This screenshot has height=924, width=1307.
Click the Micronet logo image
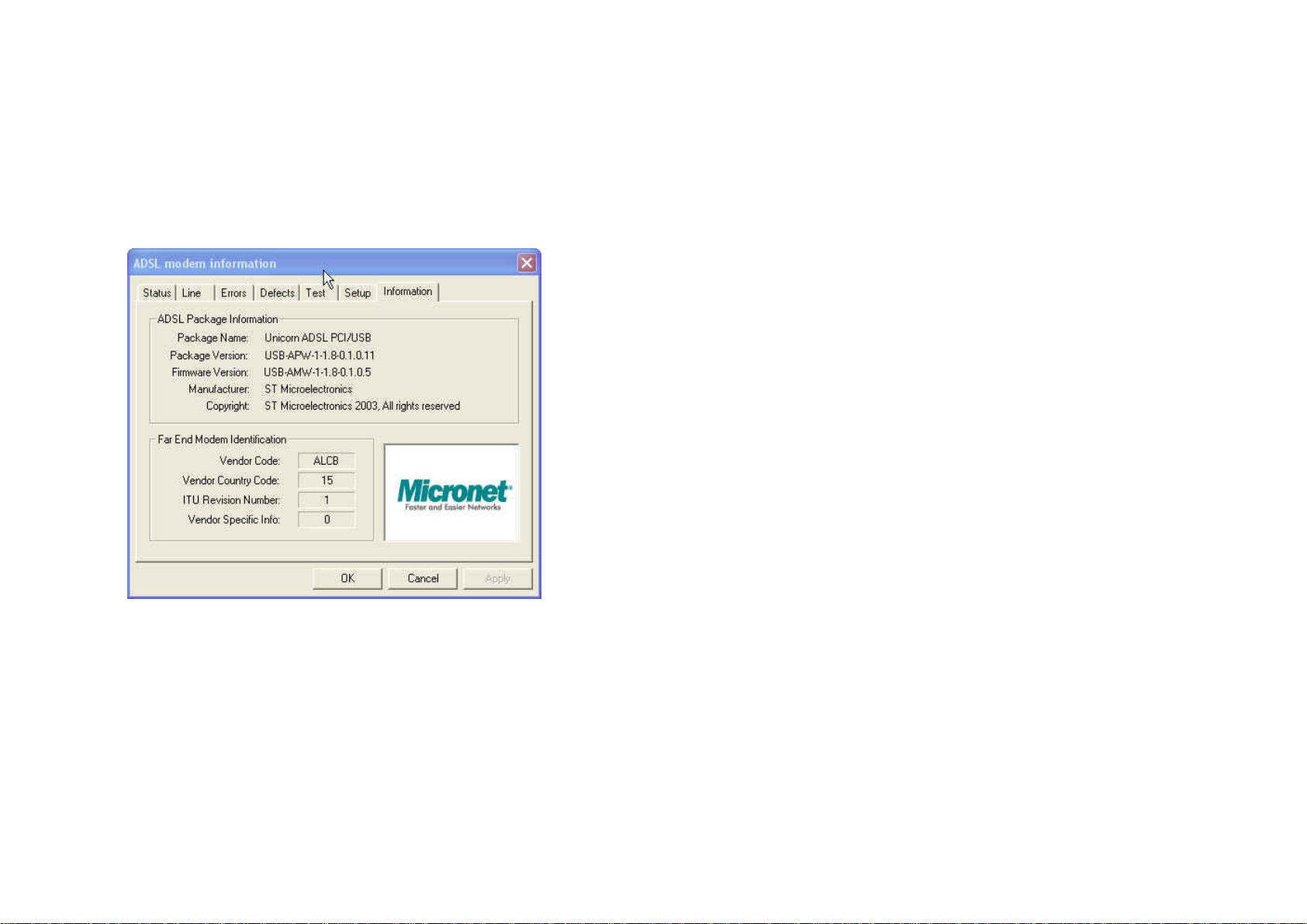(452, 492)
